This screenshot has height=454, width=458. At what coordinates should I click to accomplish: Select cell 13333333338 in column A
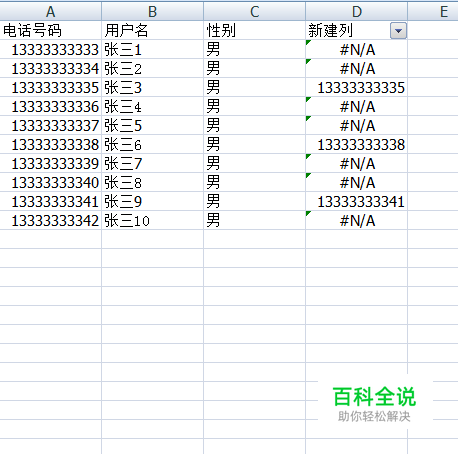[51, 145]
